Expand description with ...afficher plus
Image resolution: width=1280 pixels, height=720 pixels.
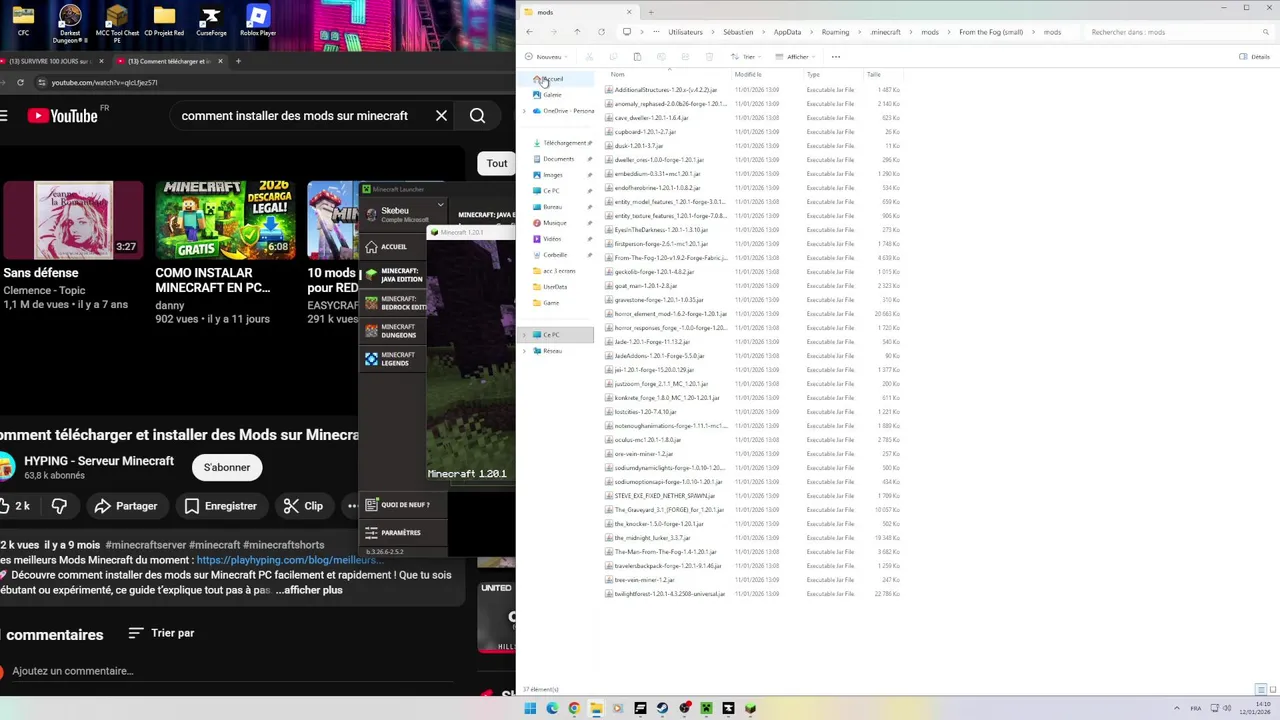pyautogui.click(x=309, y=590)
